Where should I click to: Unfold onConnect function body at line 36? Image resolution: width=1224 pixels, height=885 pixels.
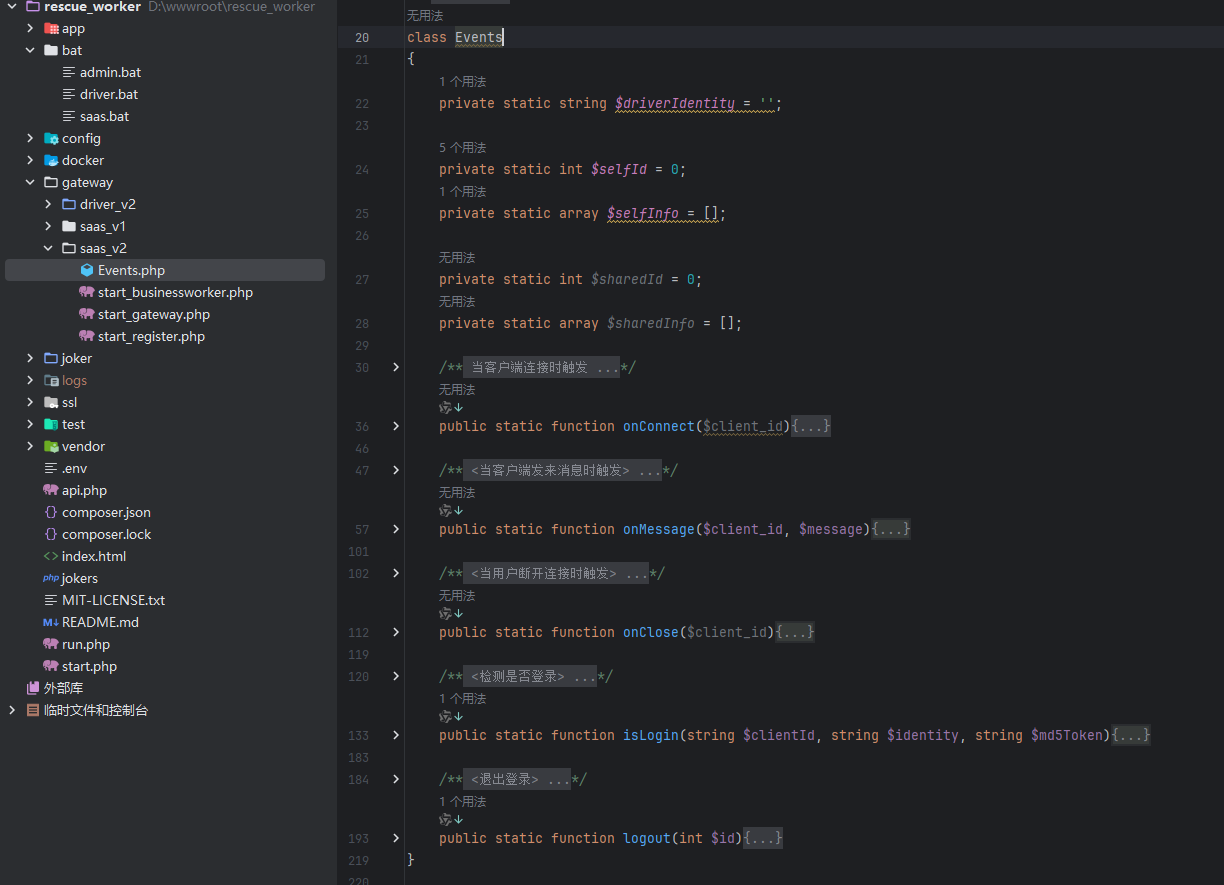coord(396,427)
